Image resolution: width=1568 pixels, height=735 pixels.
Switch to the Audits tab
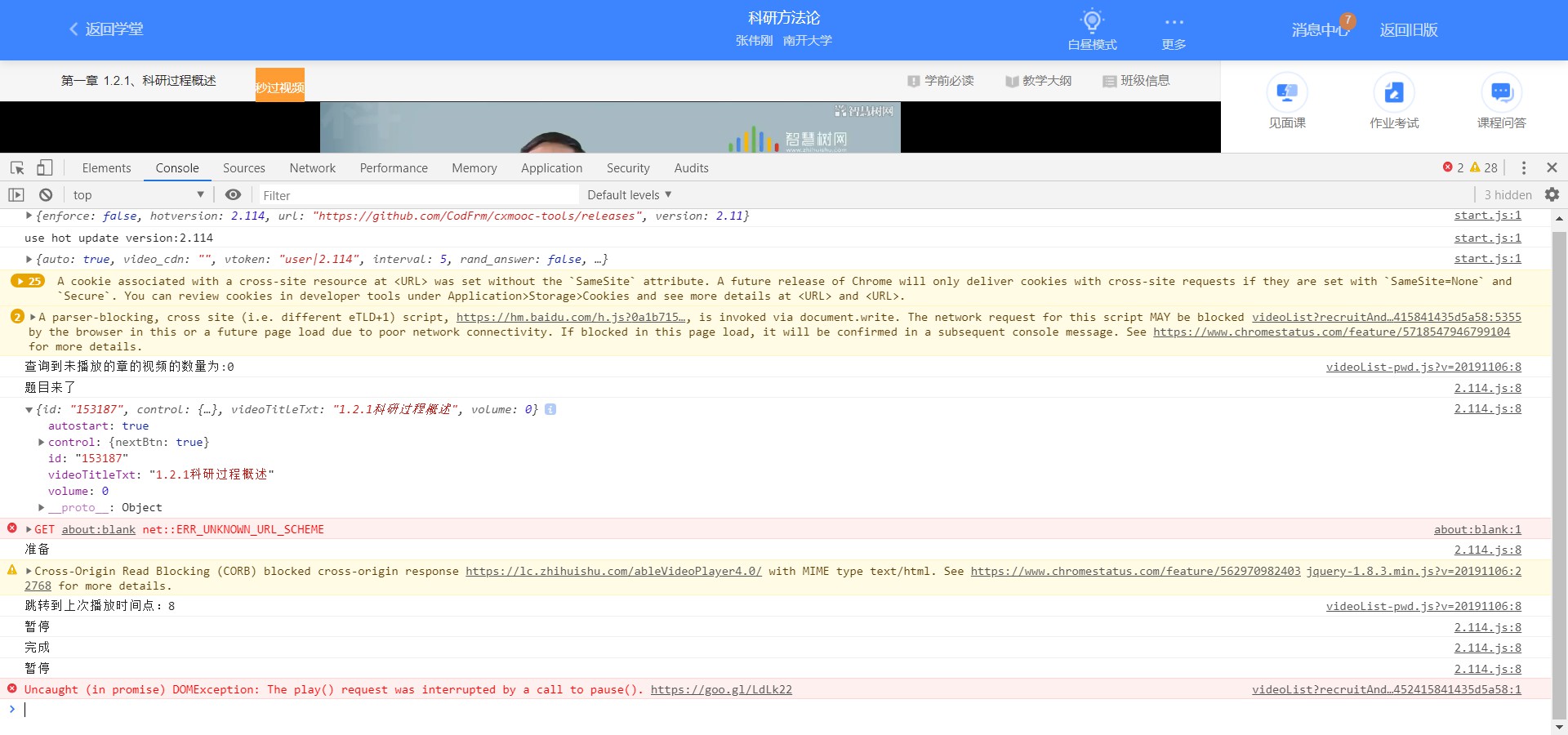(x=692, y=168)
